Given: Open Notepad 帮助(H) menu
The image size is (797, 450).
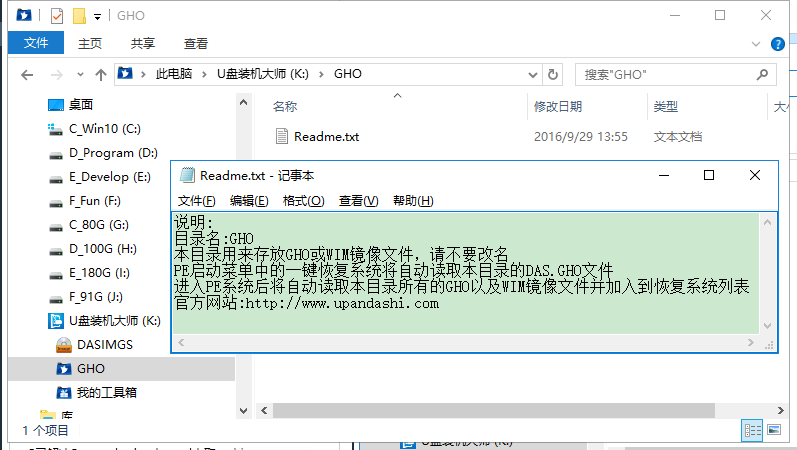Looking at the screenshot, I should point(413,201).
